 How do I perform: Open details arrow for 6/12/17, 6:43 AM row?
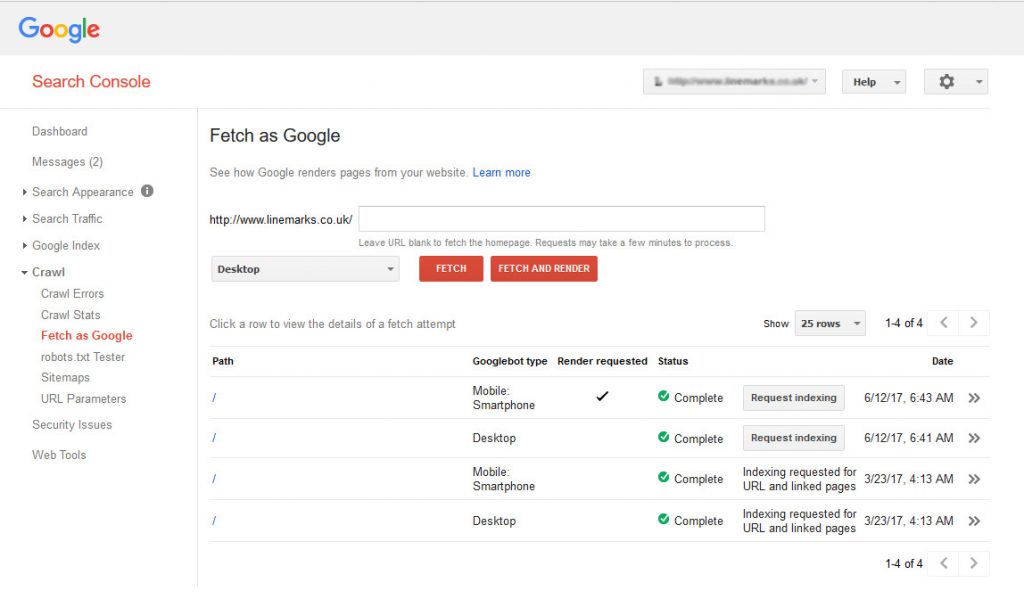click(x=974, y=398)
